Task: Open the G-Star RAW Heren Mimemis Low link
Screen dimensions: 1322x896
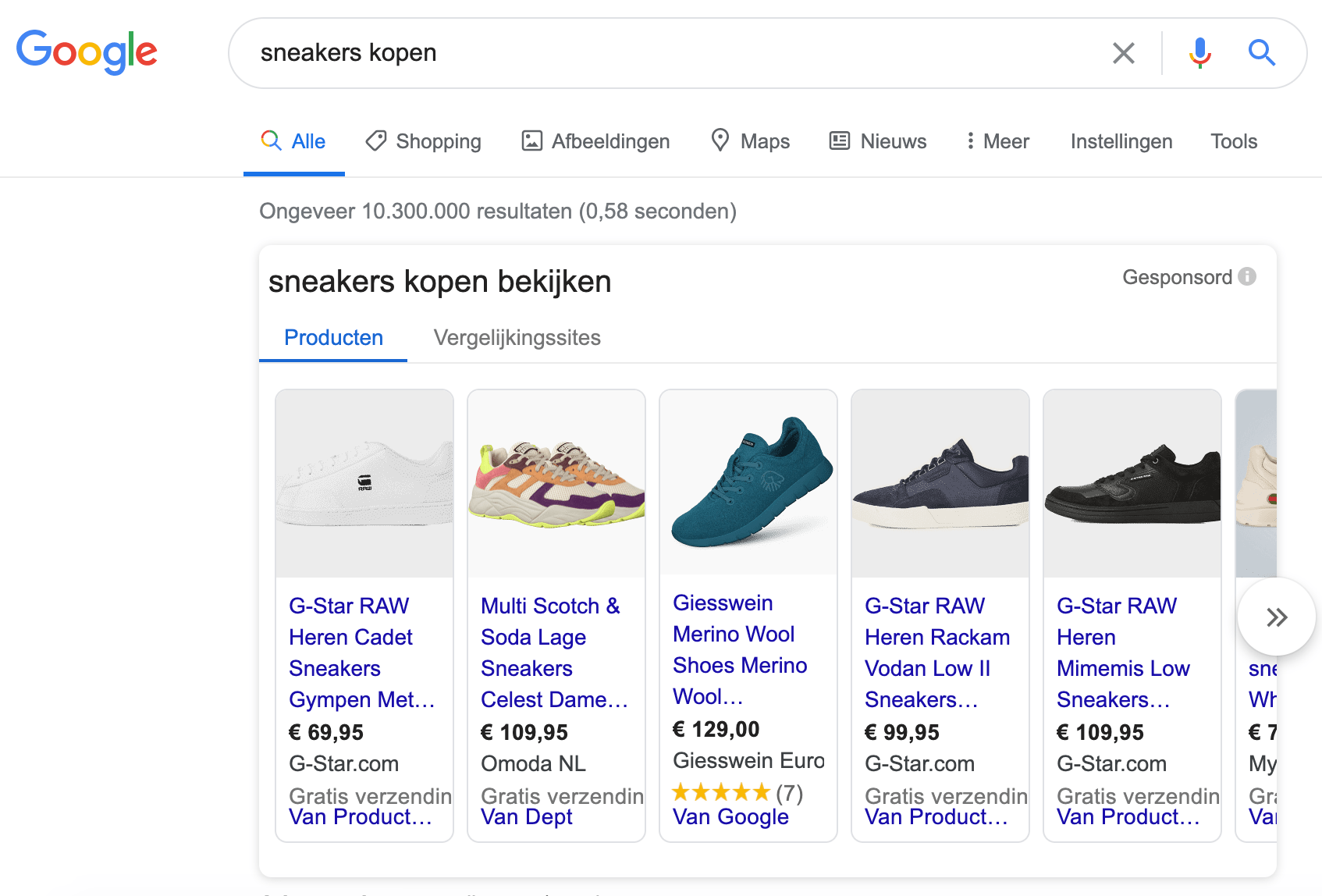Action: tap(1123, 652)
